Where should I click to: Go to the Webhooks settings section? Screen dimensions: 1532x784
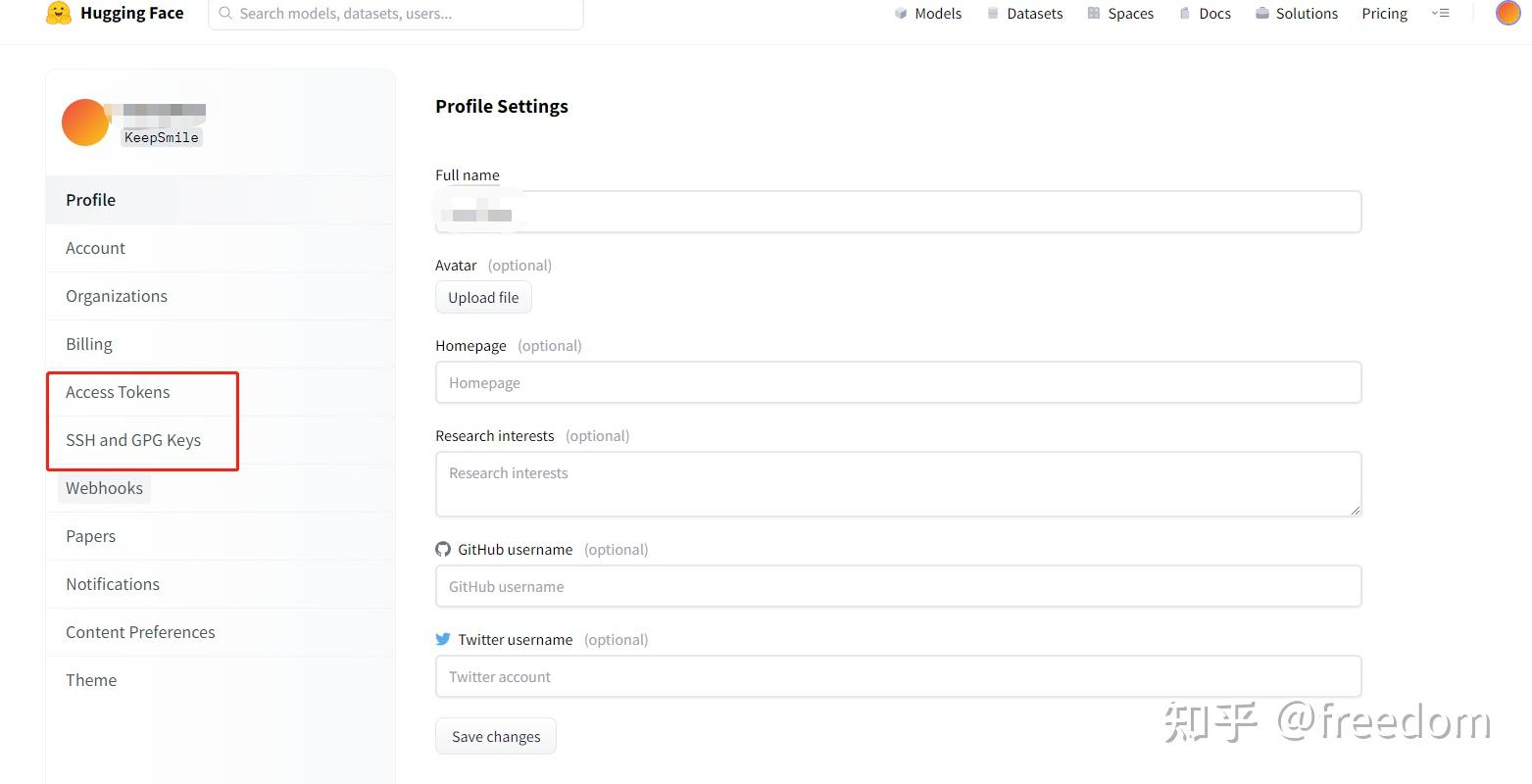point(104,488)
